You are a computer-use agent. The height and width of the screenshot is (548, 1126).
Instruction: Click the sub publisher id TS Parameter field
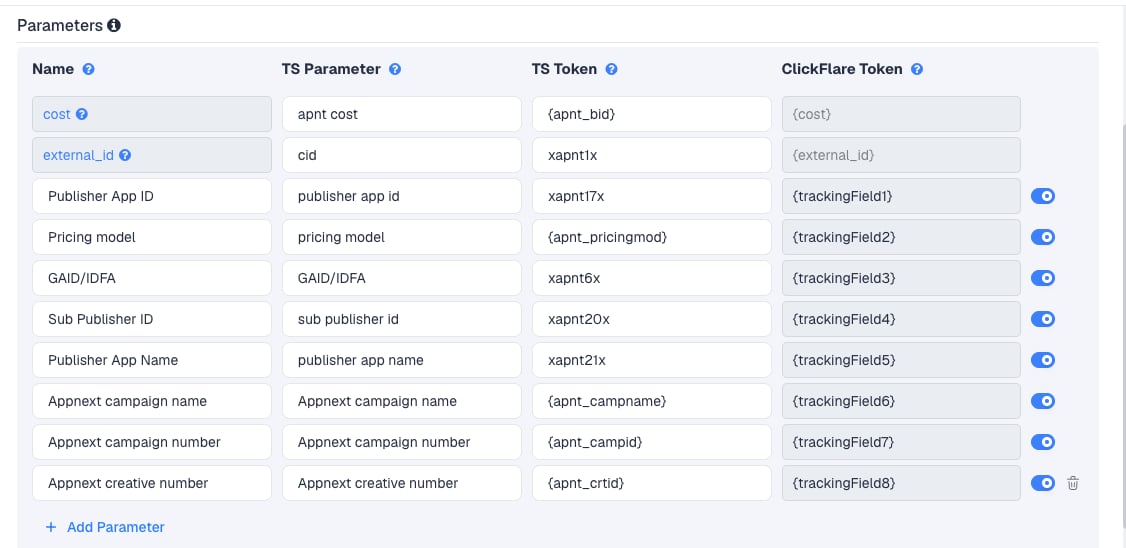click(x=402, y=319)
